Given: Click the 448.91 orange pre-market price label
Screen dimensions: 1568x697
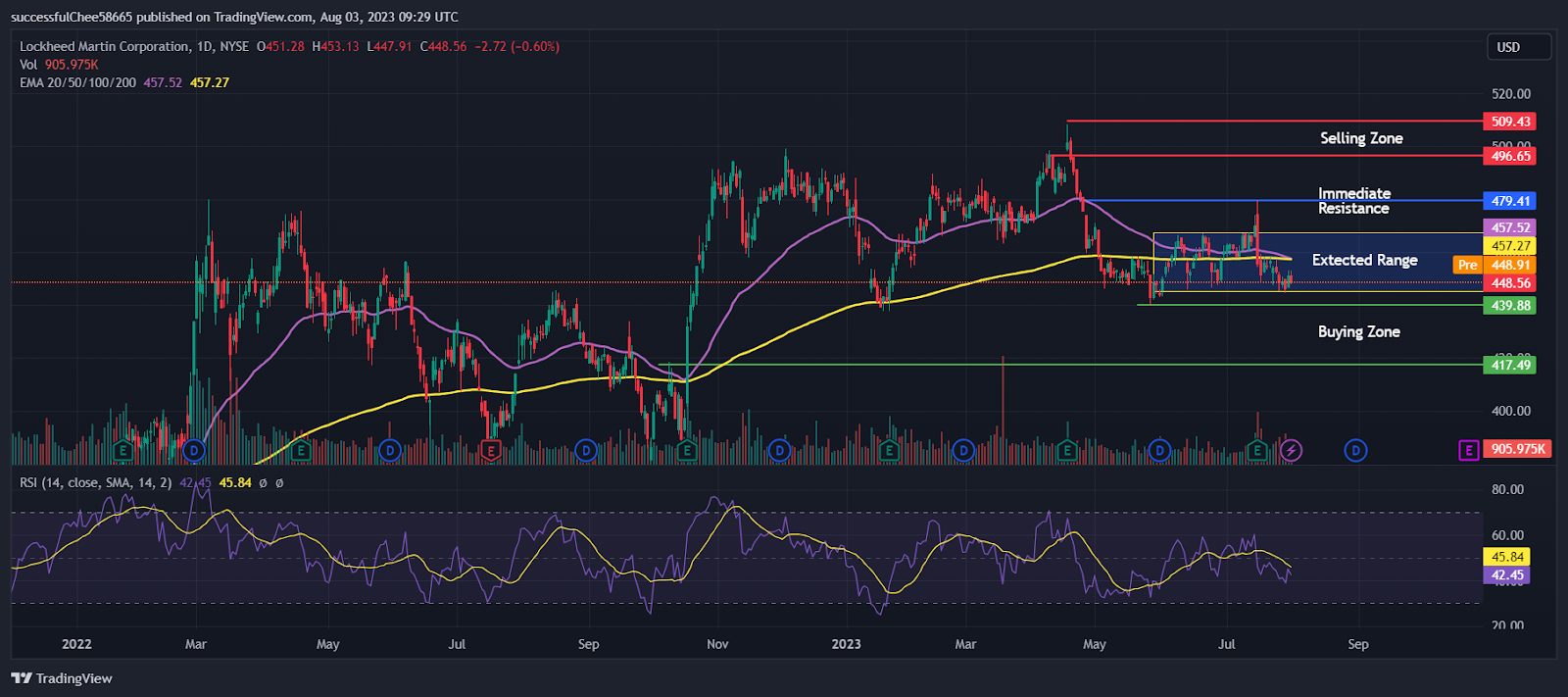Looking at the screenshot, I should point(1510,265).
